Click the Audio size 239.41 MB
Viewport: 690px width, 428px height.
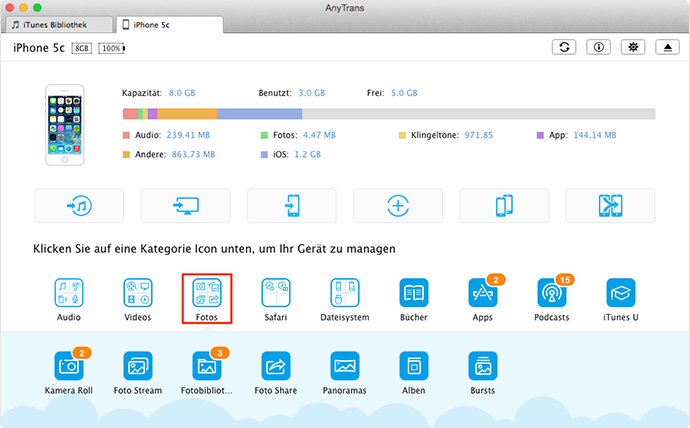pos(188,135)
